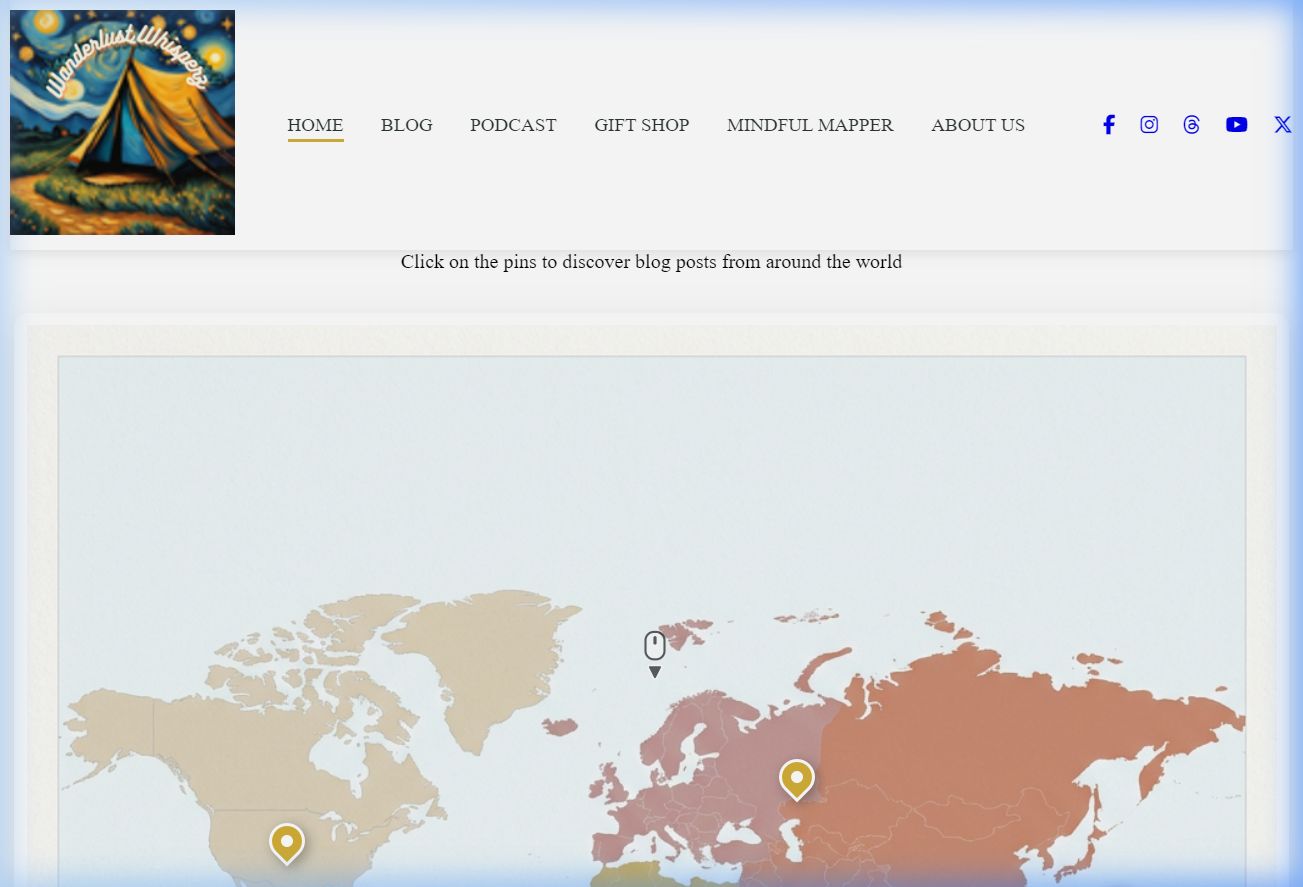The height and width of the screenshot is (887, 1303).
Task: Select the map pin in North America
Action: (x=286, y=842)
